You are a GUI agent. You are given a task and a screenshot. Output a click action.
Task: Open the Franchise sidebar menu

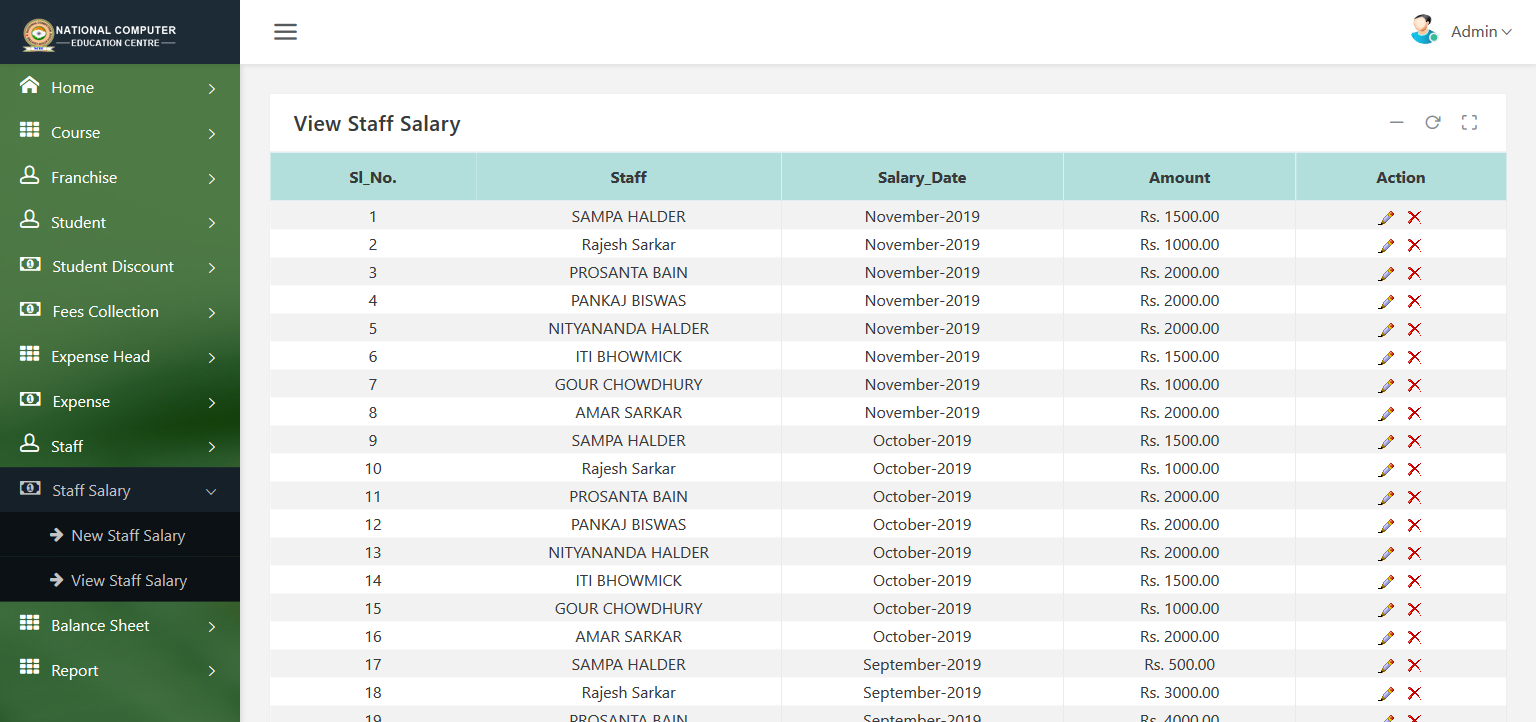pos(120,177)
